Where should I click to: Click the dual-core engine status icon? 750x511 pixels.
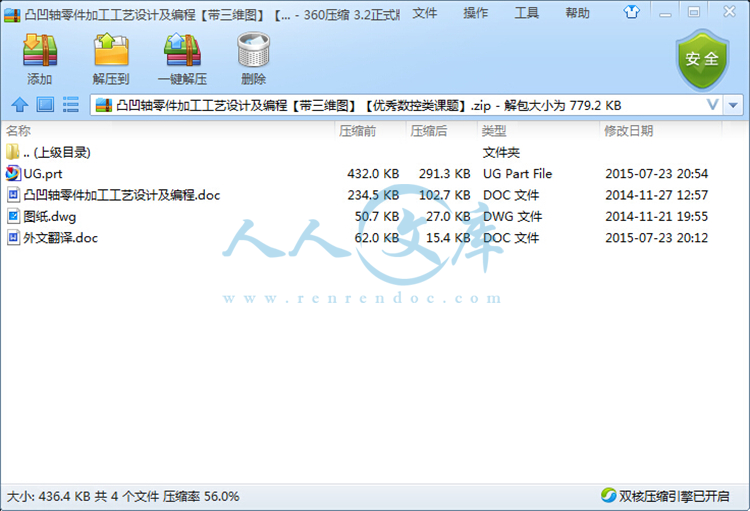pos(608,496)
